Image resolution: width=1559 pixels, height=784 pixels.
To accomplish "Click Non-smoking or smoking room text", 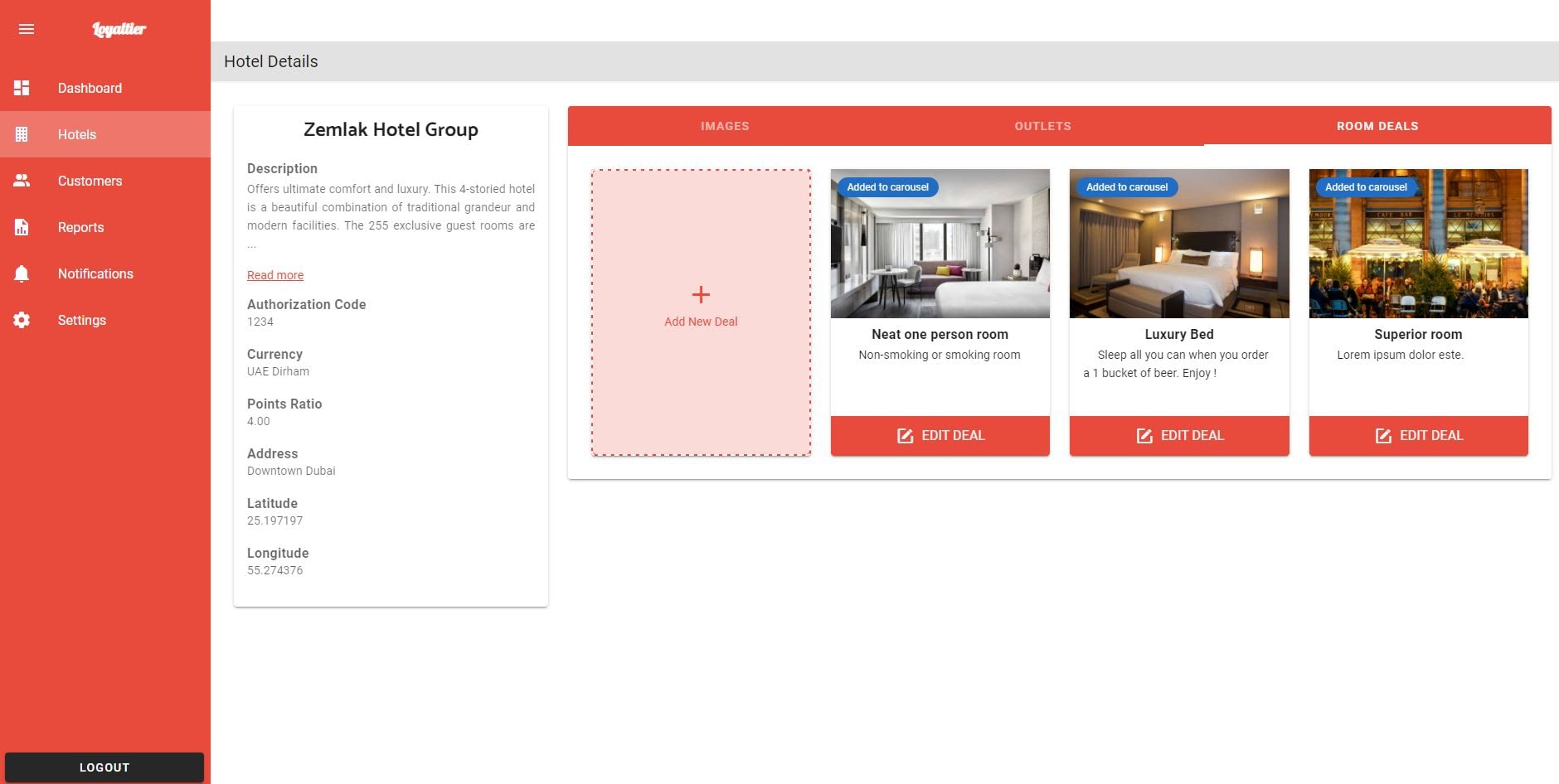I will click(x=940, y=355).
